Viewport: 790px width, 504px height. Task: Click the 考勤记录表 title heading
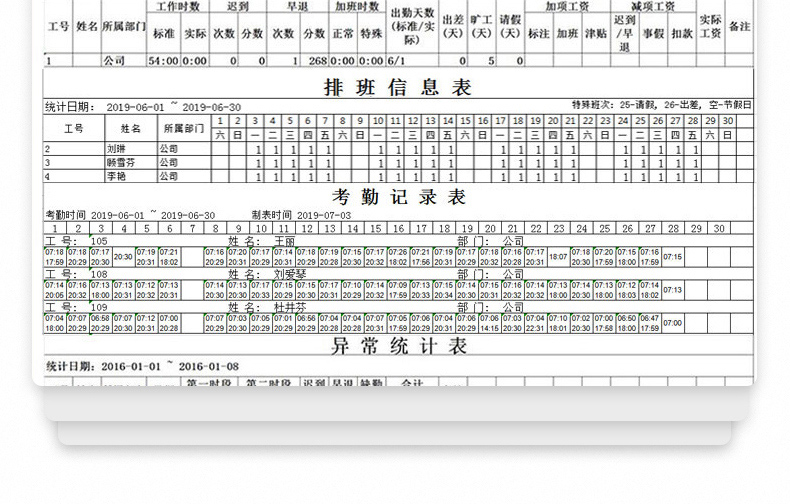click(x=398, y=197)
